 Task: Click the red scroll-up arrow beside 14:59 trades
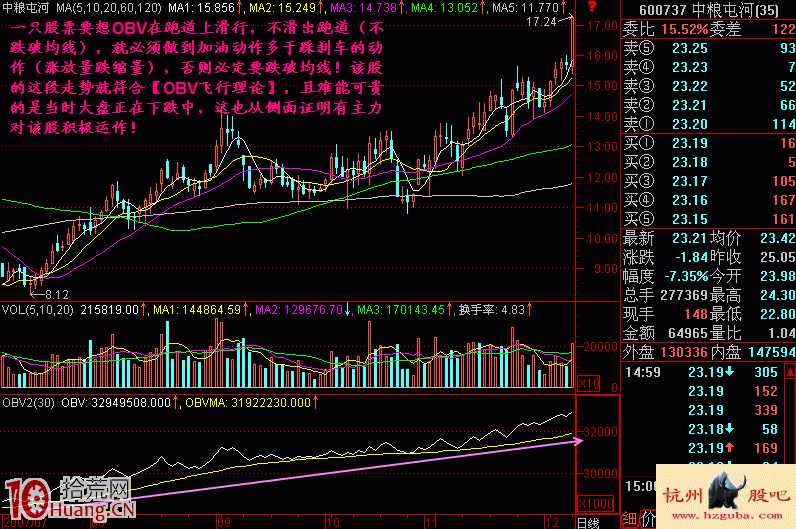[790, 372]
